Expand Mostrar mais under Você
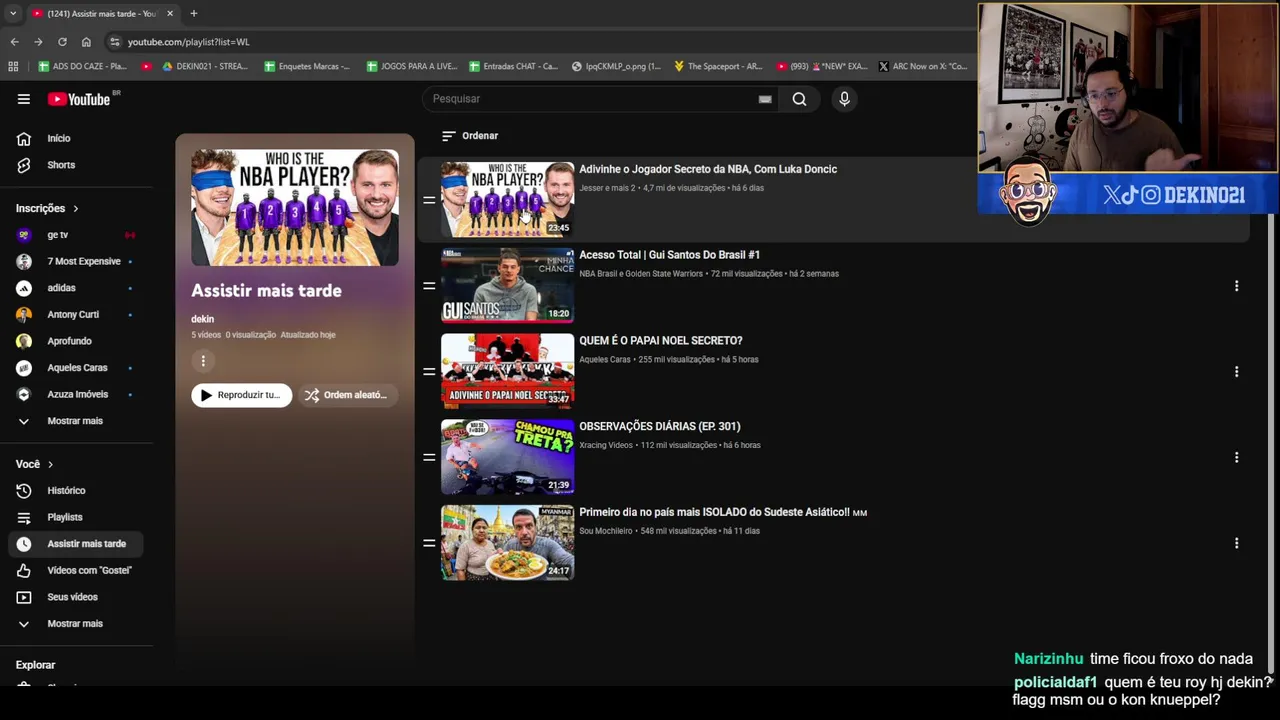Viewport: 1280px width, 720px height. (x=75, y=623)
